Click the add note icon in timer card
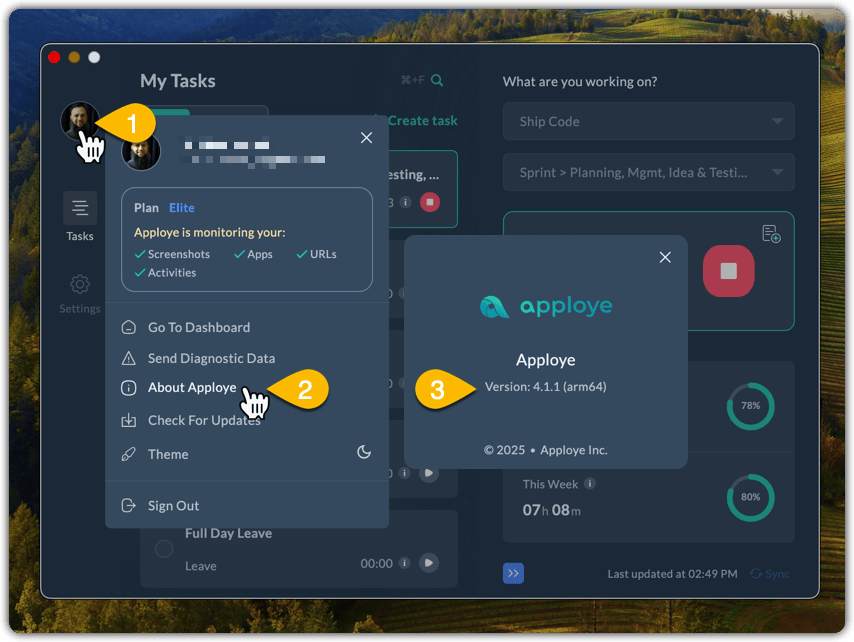 tap(771, 234)
